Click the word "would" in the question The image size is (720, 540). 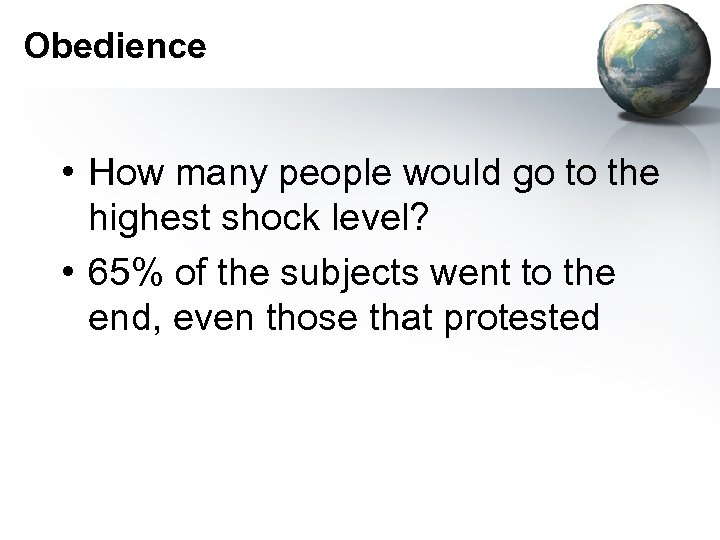[443, 174]
